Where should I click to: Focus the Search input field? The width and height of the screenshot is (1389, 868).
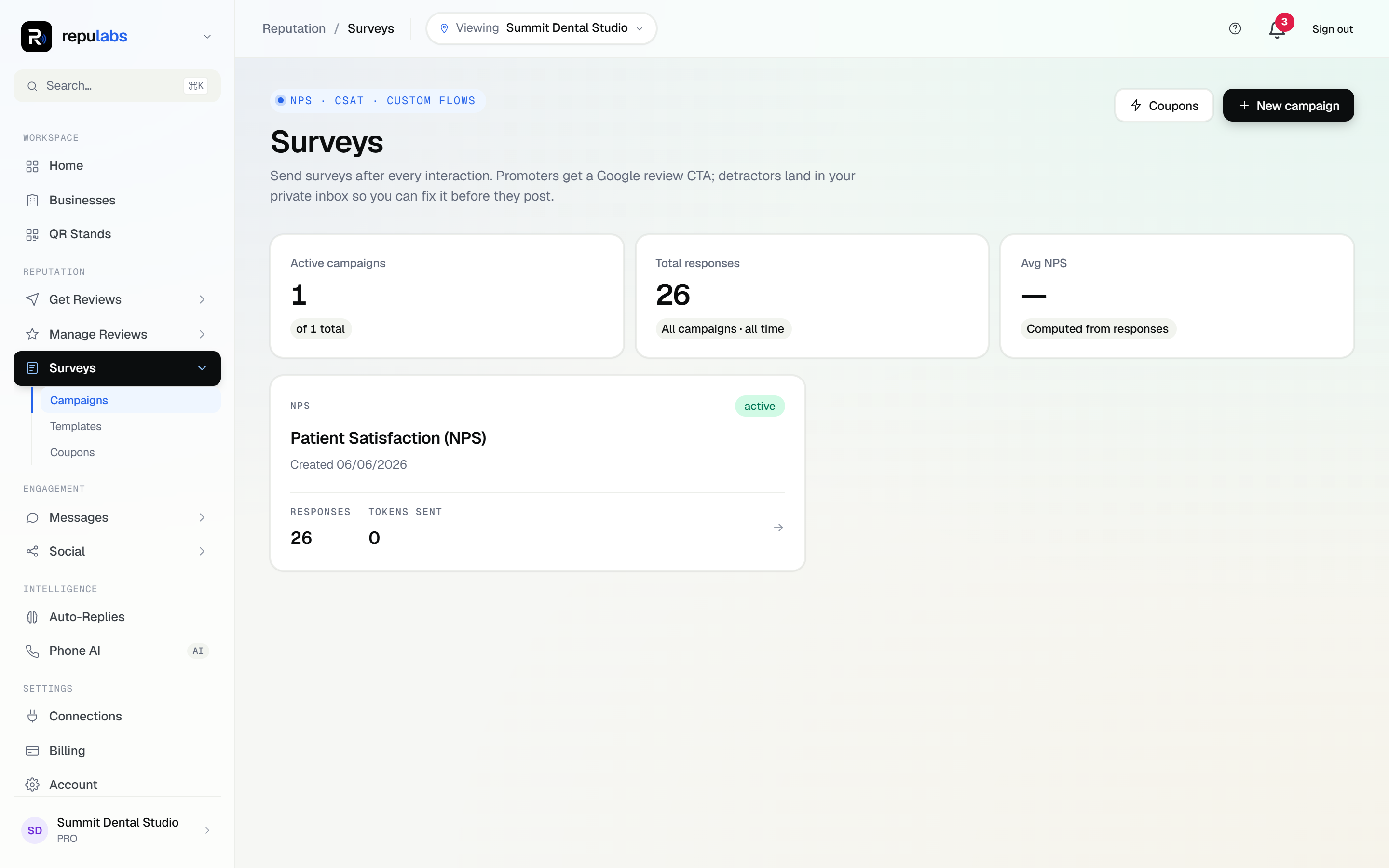[117, 85]
